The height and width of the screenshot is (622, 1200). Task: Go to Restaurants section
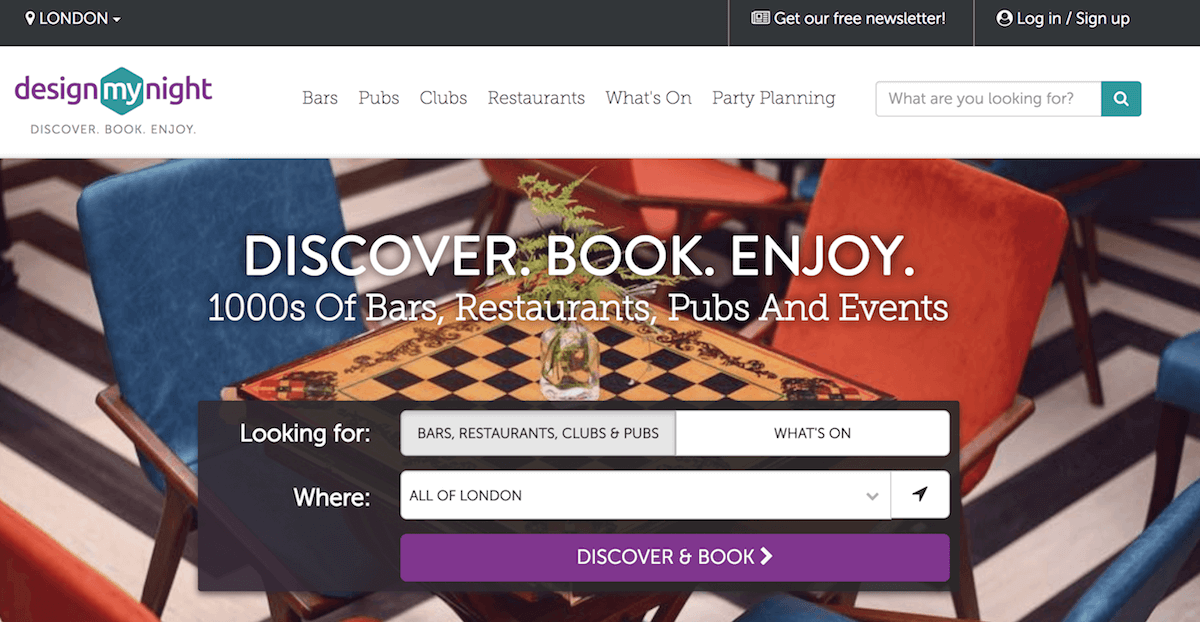pyautogui.click(x=536, y=98)
